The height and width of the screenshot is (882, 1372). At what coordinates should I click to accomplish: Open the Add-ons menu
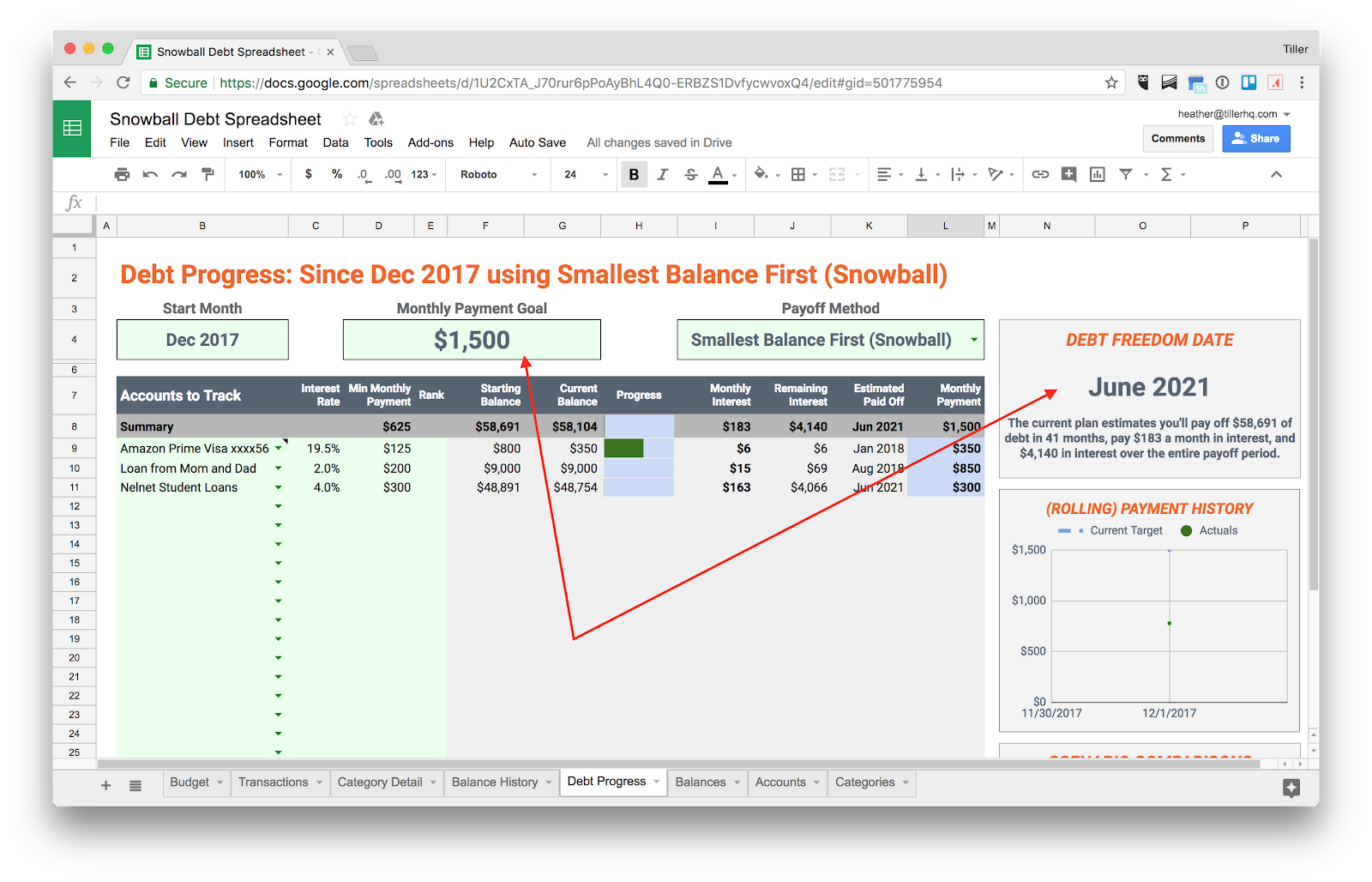coord(430,142)
